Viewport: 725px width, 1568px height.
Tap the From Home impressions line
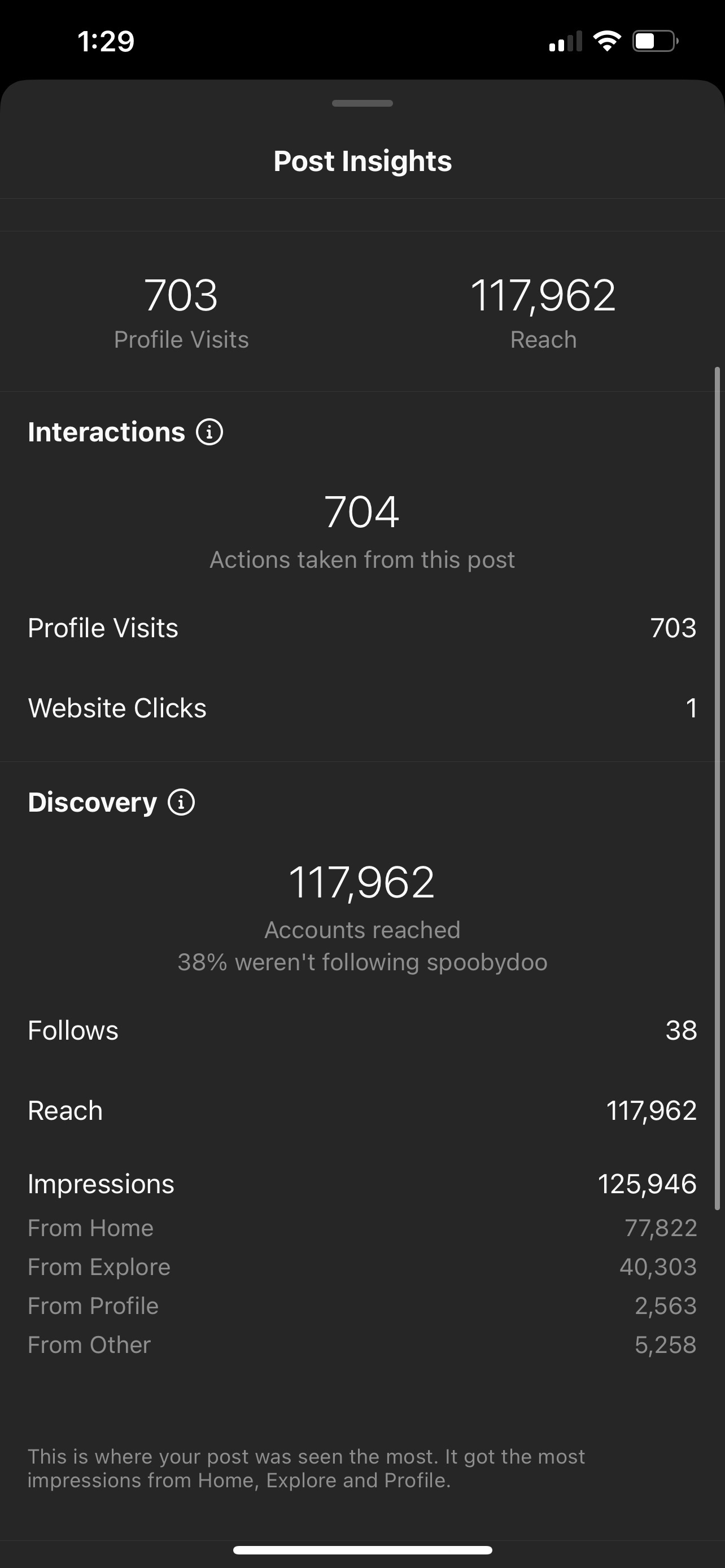point(362,1228)
